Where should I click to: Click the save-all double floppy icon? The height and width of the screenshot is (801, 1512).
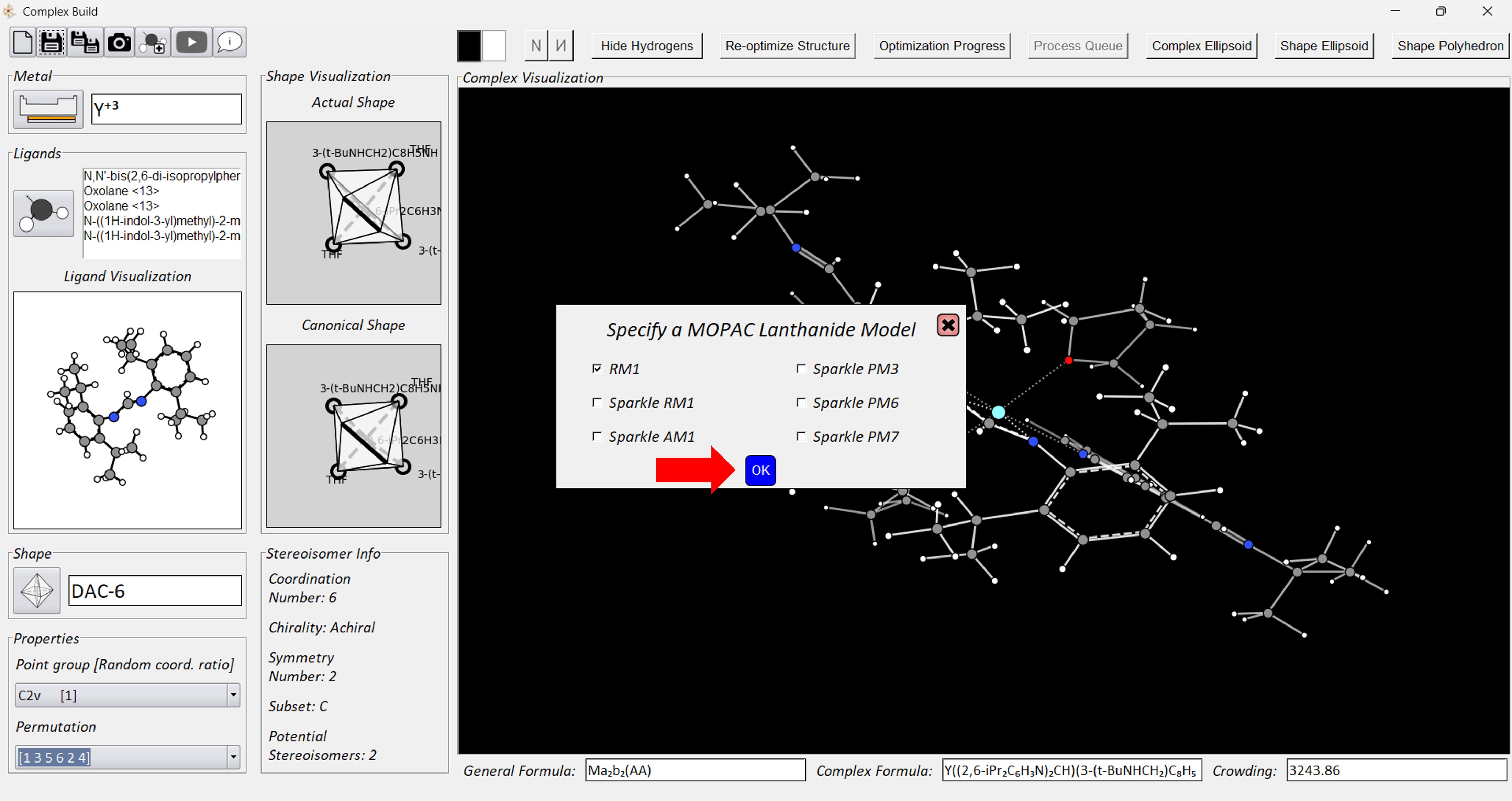coord(85,42)
